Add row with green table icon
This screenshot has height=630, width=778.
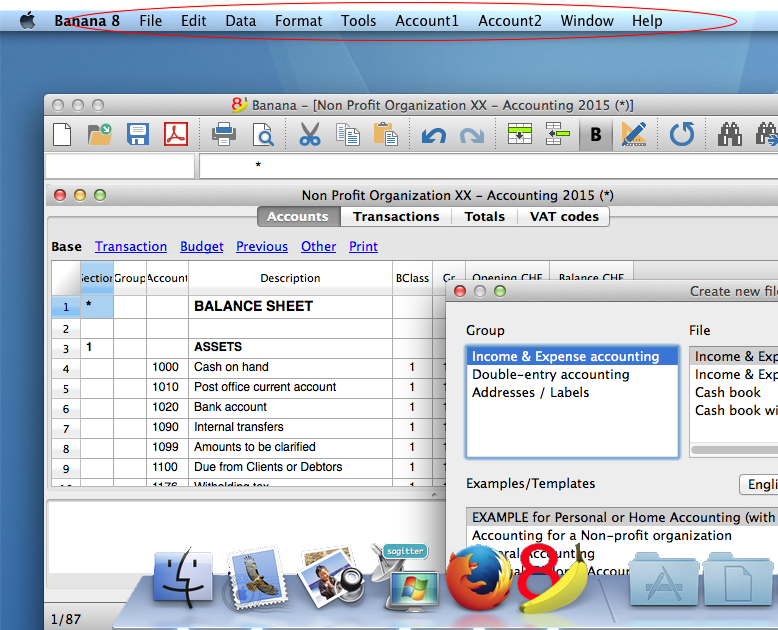point(519,134)
